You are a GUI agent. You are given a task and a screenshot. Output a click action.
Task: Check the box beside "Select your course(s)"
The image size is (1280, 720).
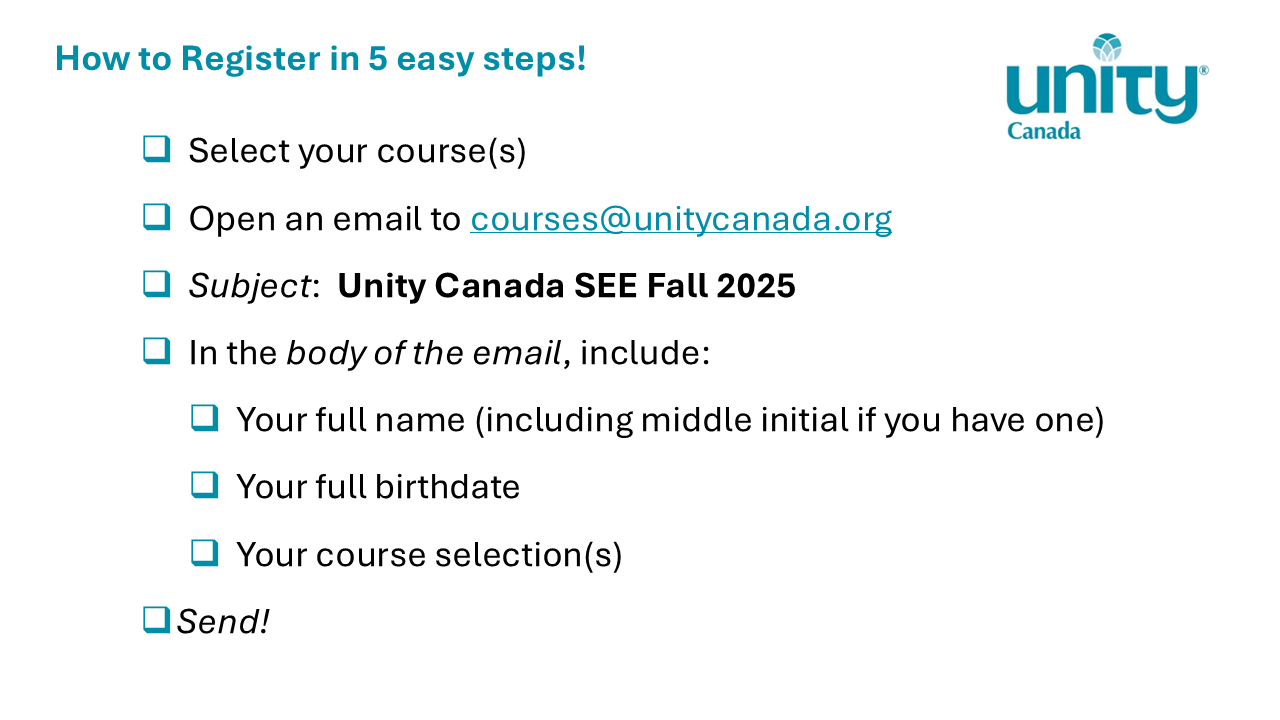pyautogui.click(x=156, y=149)
